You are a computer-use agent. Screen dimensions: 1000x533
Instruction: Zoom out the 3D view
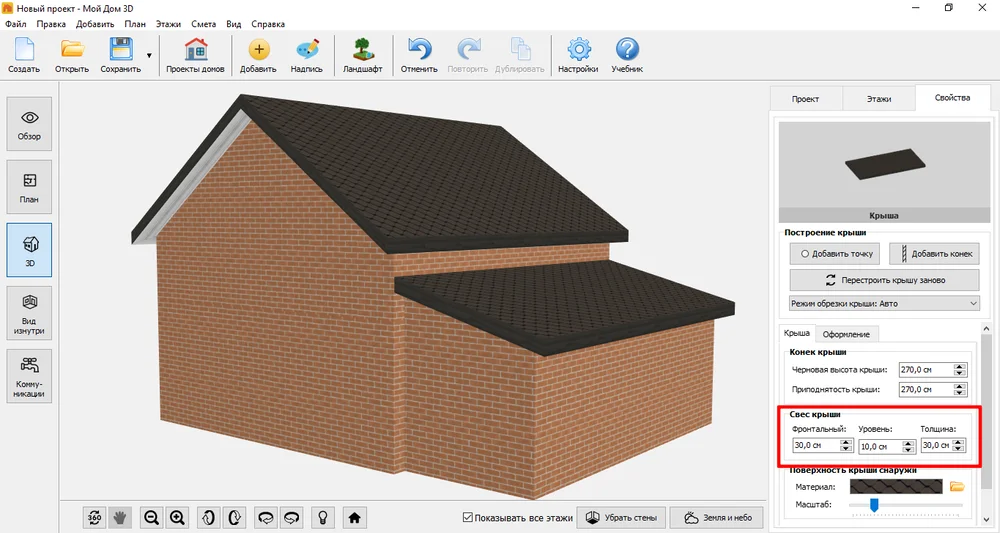point(151,518)
